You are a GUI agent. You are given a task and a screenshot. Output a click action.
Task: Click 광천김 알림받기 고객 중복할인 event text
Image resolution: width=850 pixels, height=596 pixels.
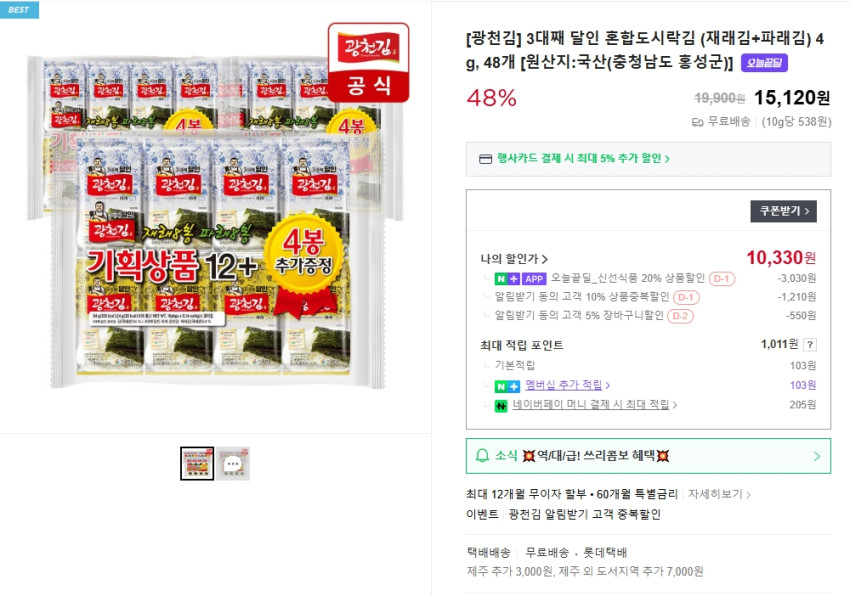tap(584, 514)
